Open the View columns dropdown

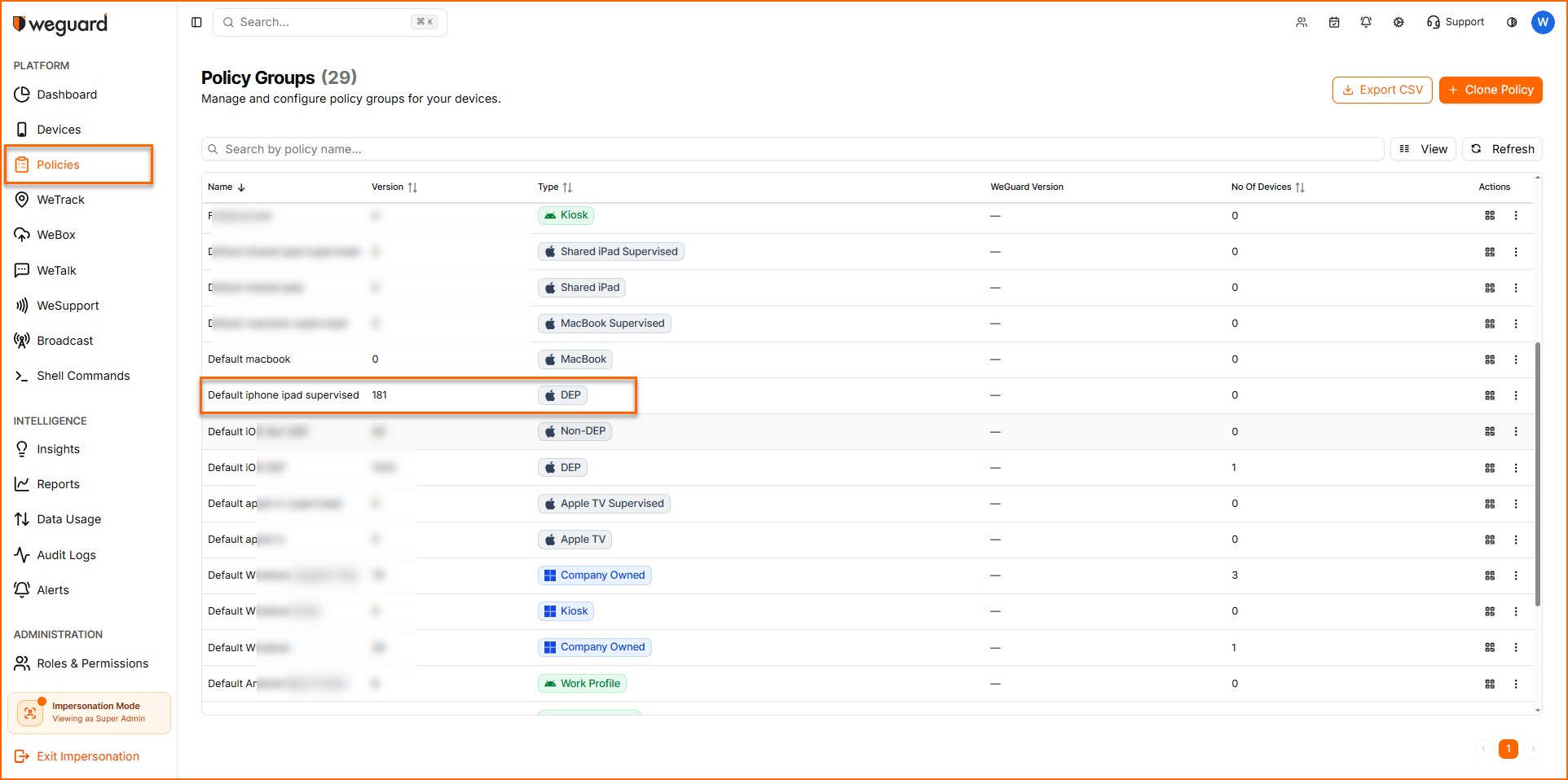coord(1423,149)
